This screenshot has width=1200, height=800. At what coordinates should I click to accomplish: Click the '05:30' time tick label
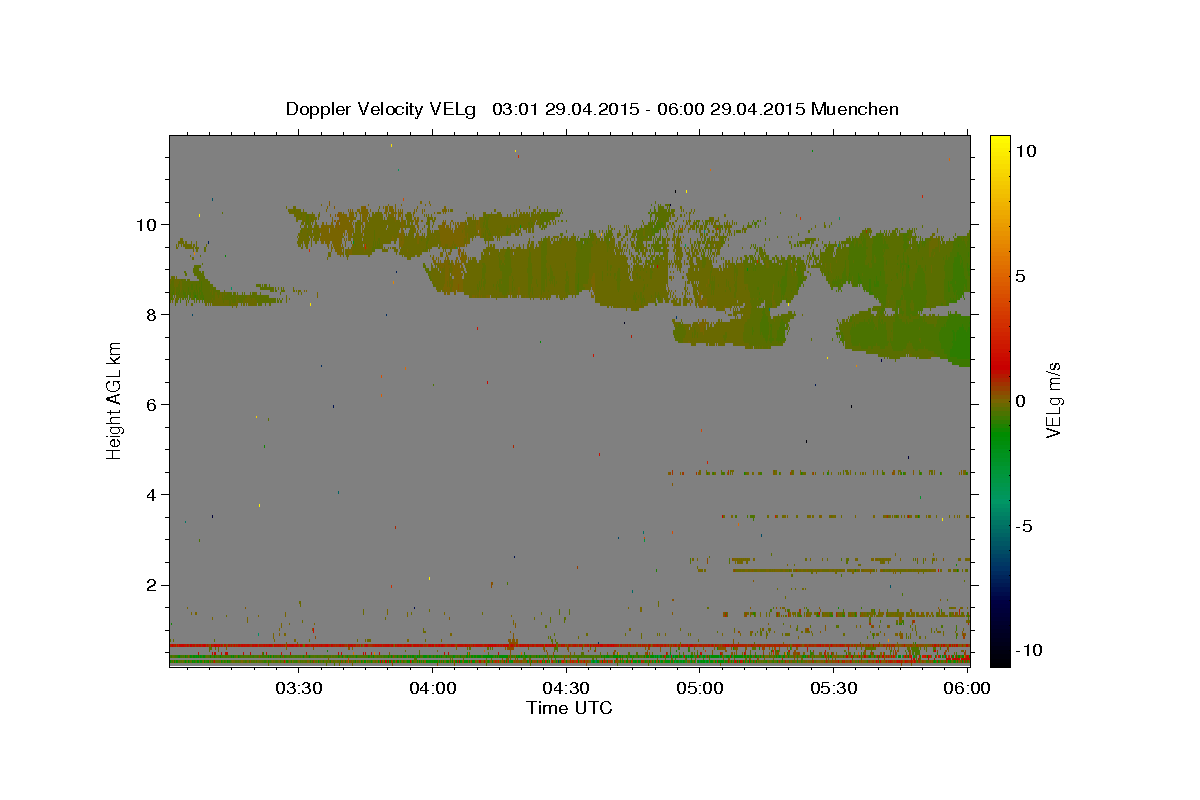click(834, 688)
